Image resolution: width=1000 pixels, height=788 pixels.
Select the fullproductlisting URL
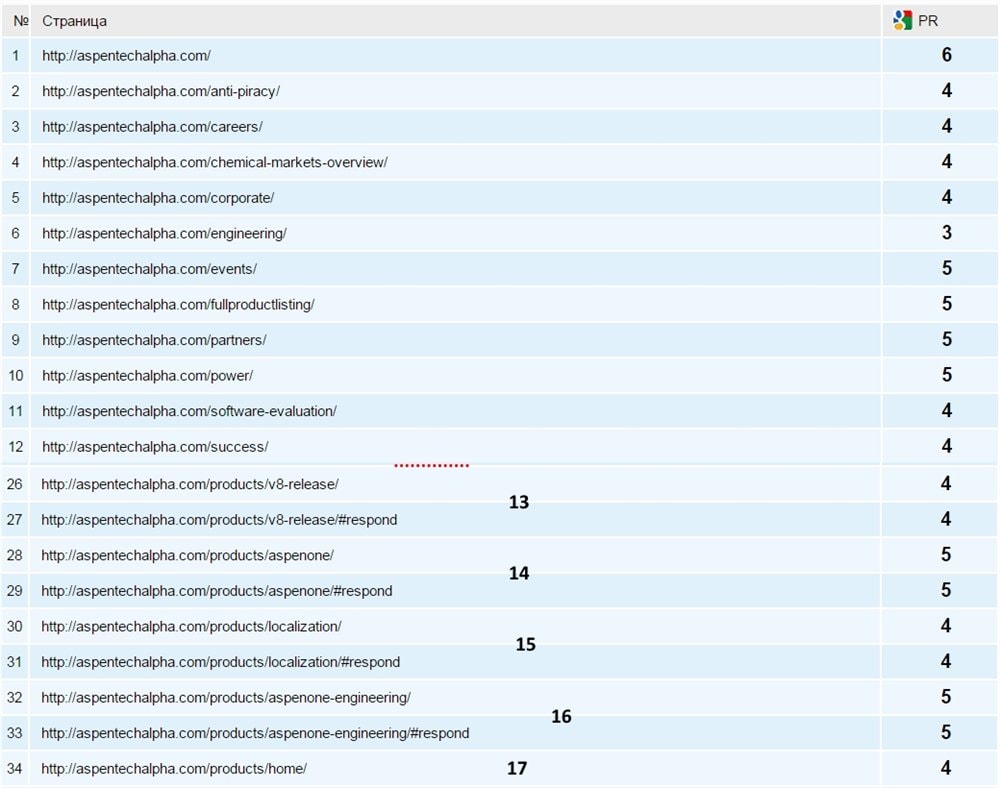point(179,305)
